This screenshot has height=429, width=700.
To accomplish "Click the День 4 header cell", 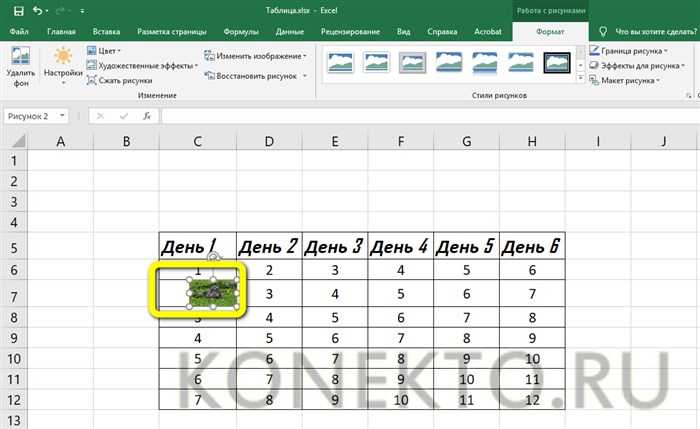I will (400, 246).
